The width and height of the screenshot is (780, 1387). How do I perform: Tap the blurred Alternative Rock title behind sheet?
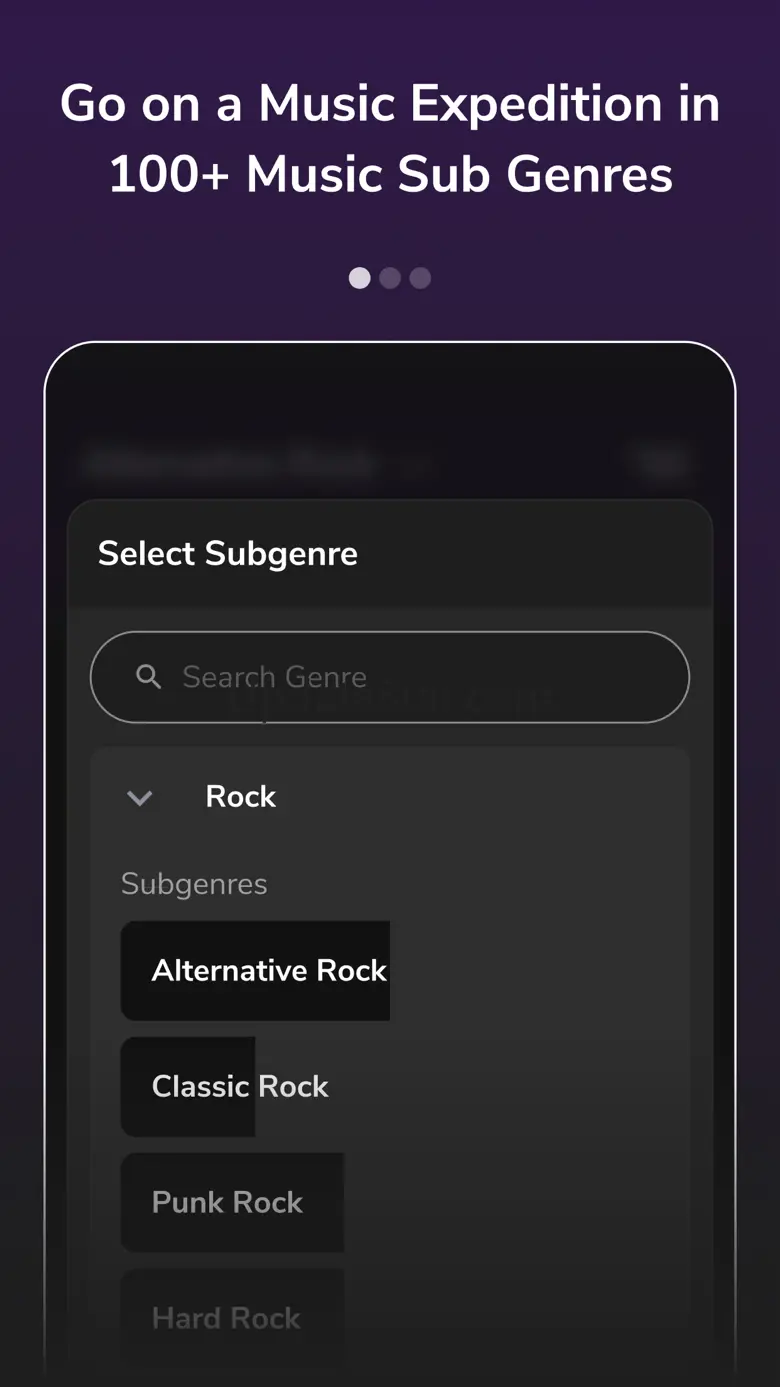(230, 463)
